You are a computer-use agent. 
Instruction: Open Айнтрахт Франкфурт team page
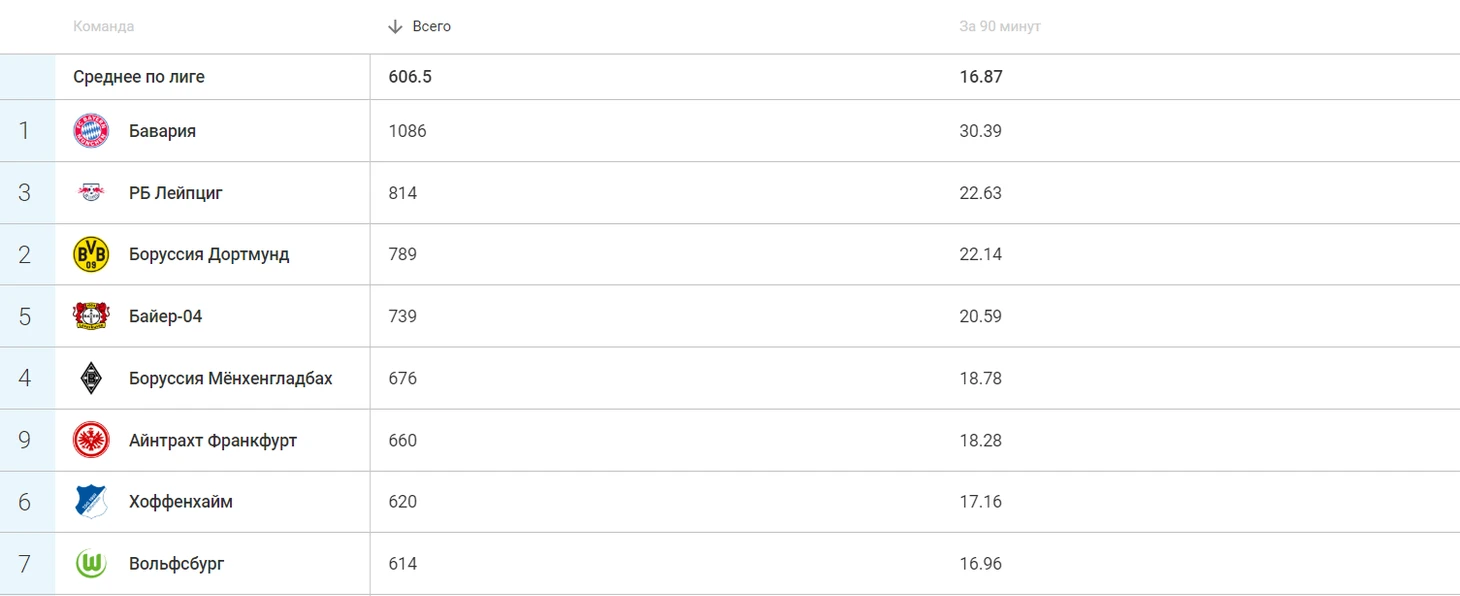point(212,440)
